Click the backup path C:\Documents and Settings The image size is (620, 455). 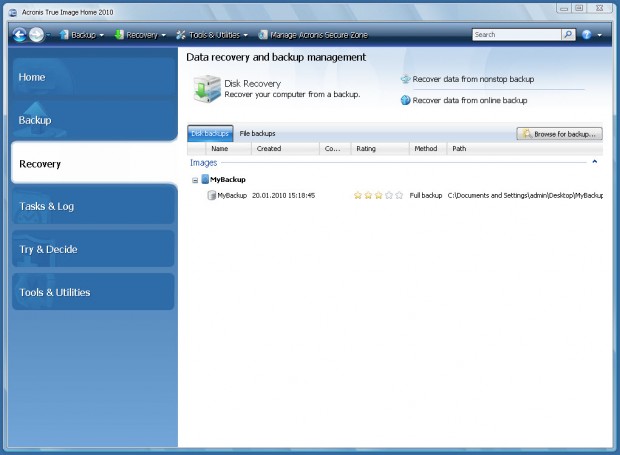point(525,195)
